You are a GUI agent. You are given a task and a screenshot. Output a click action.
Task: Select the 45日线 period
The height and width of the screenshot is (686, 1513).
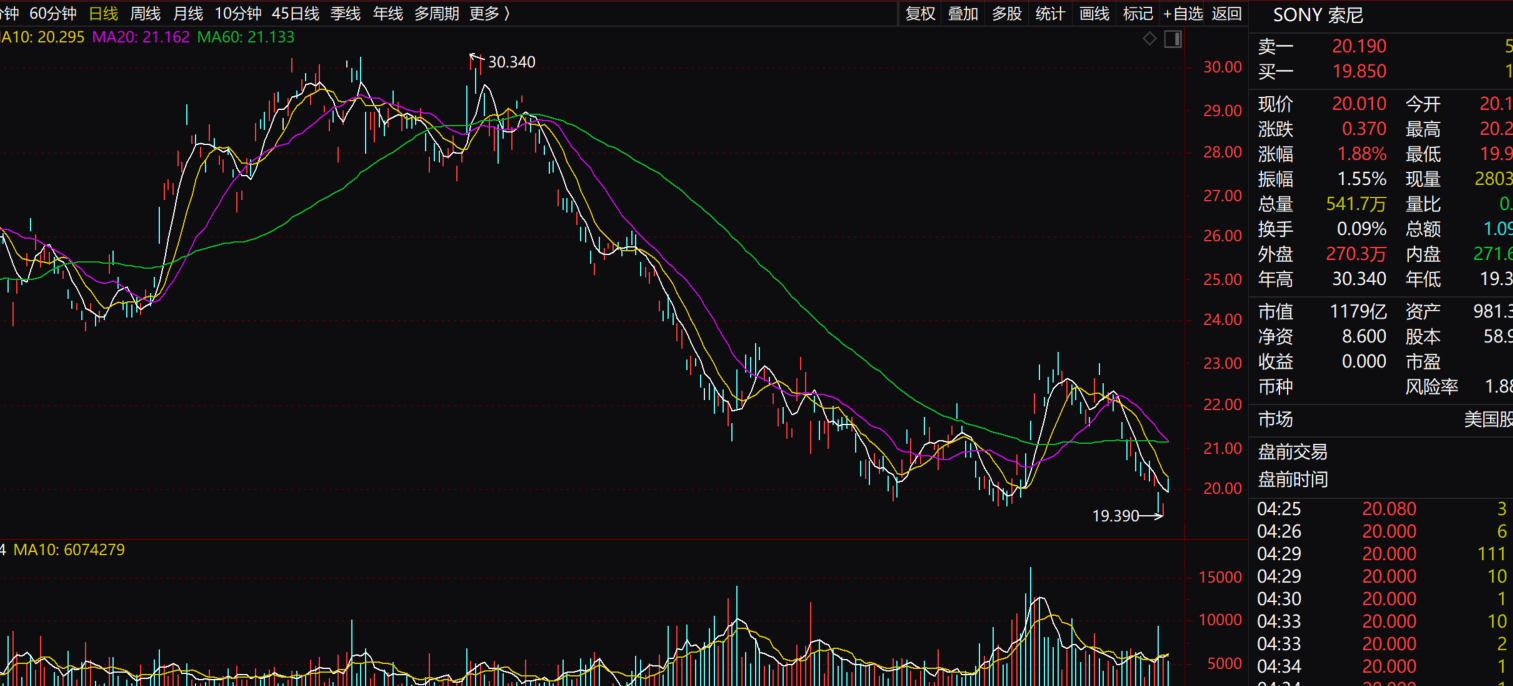coord(296,13)
